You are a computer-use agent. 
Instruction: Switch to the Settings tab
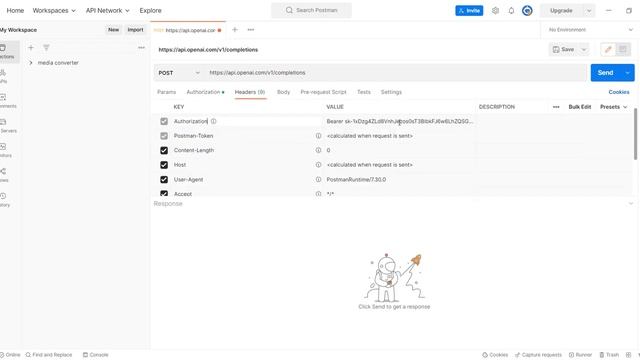(x=391, y=92)
